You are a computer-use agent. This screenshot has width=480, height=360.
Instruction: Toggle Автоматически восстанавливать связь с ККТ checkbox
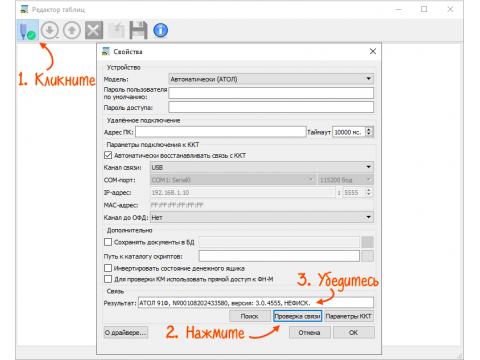pos(108,155)
